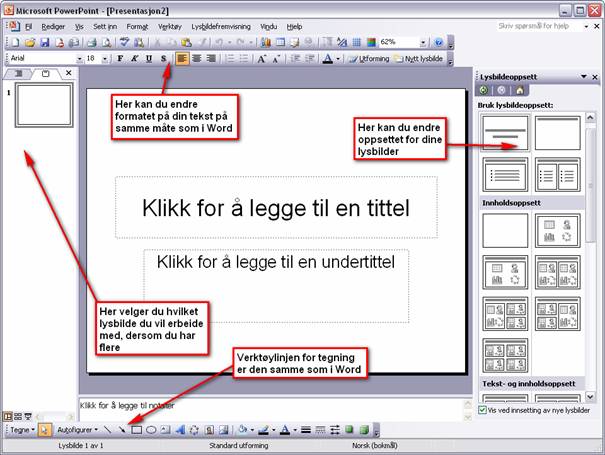Viewport: 605px width, 455px height.
Task: Open the Arial font name dropdown
Action: pos(79,59)
